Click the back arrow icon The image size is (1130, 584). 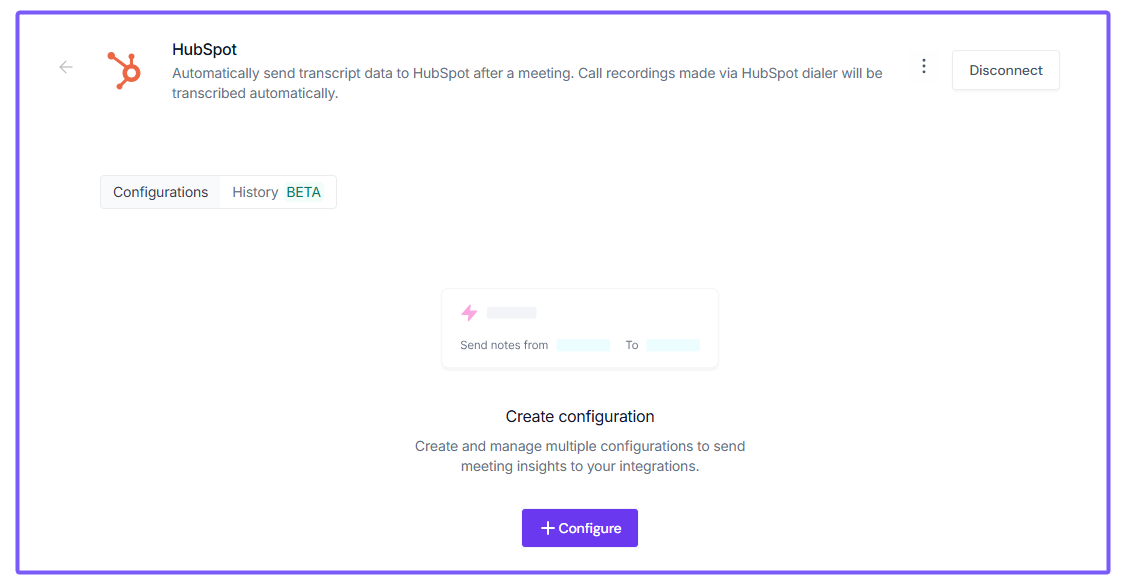(66, 67)
